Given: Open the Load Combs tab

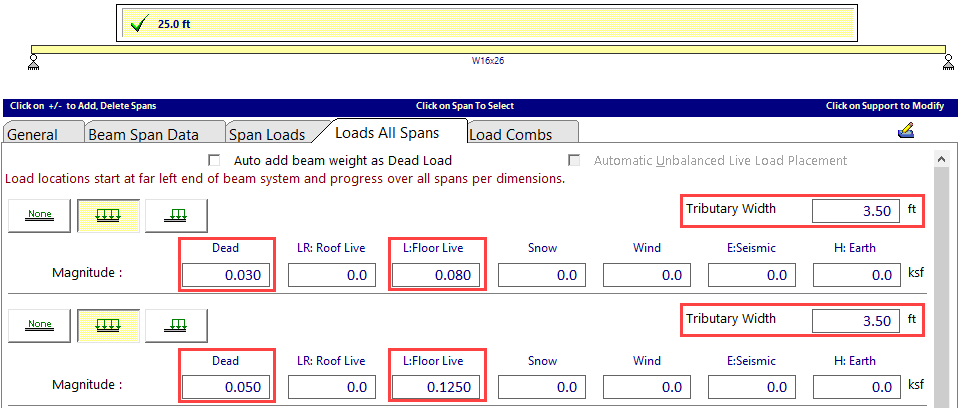Looking at the screenshot, I should click(x=509, y=134).
